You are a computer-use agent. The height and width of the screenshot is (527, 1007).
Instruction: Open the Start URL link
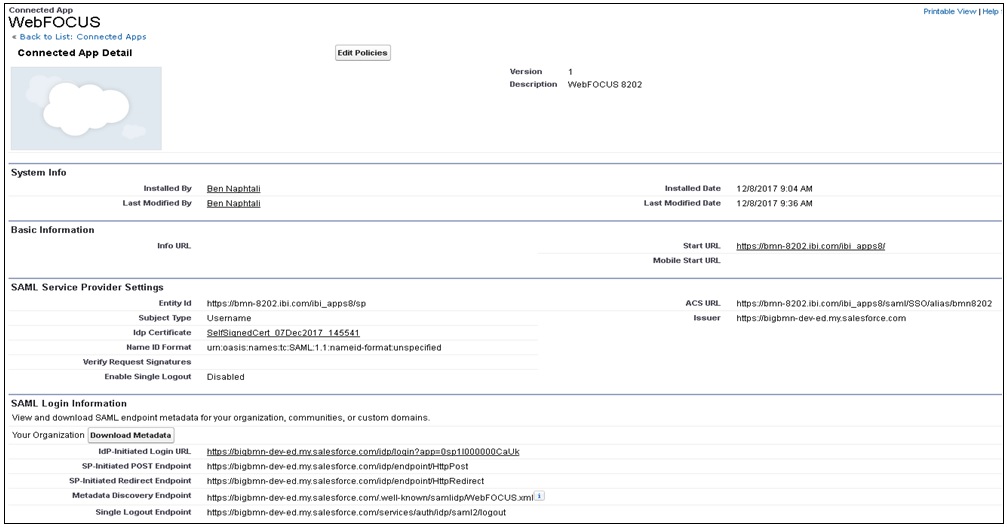point(810,246)
